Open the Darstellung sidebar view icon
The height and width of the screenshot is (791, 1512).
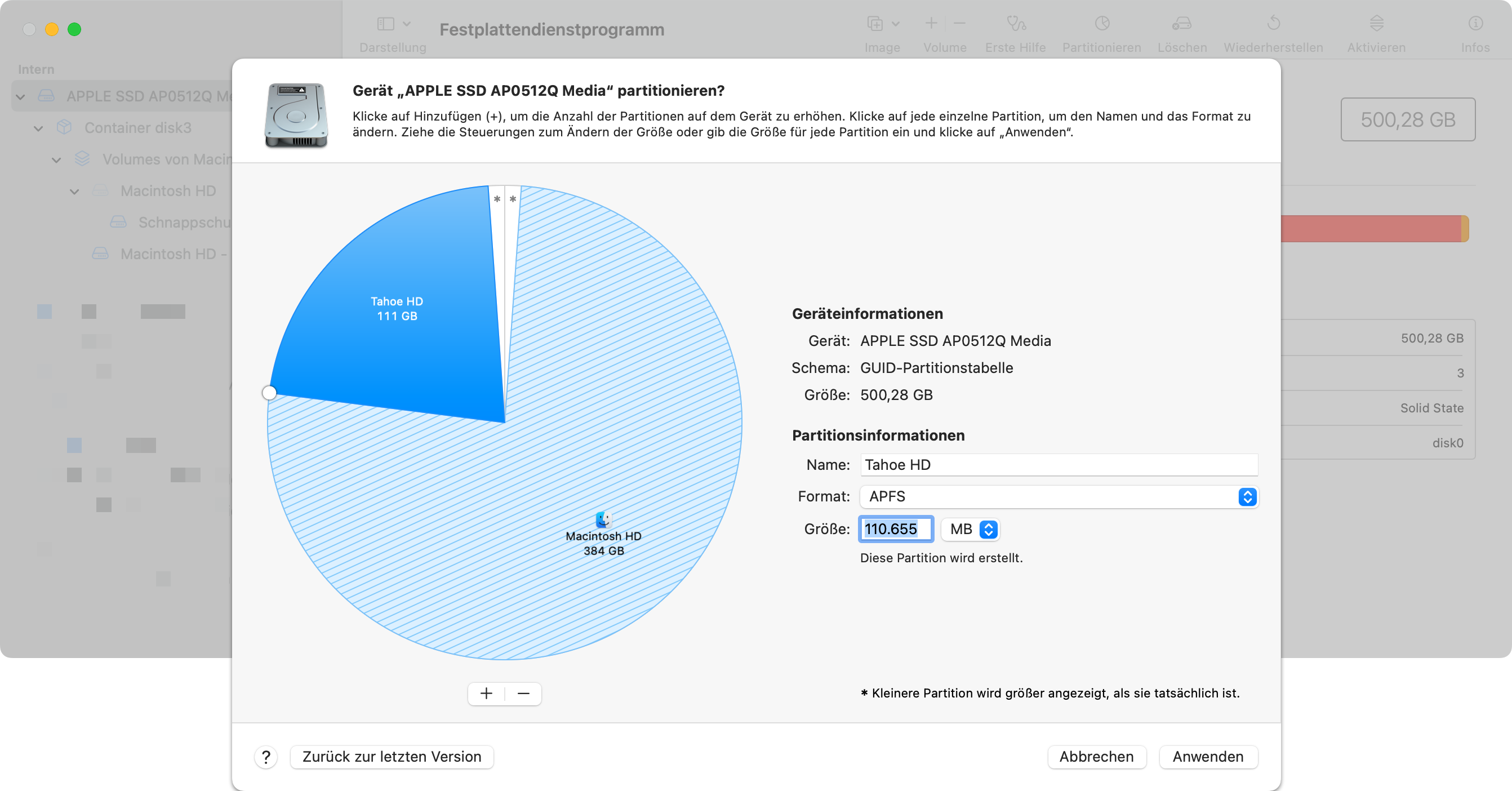(386, 24)
